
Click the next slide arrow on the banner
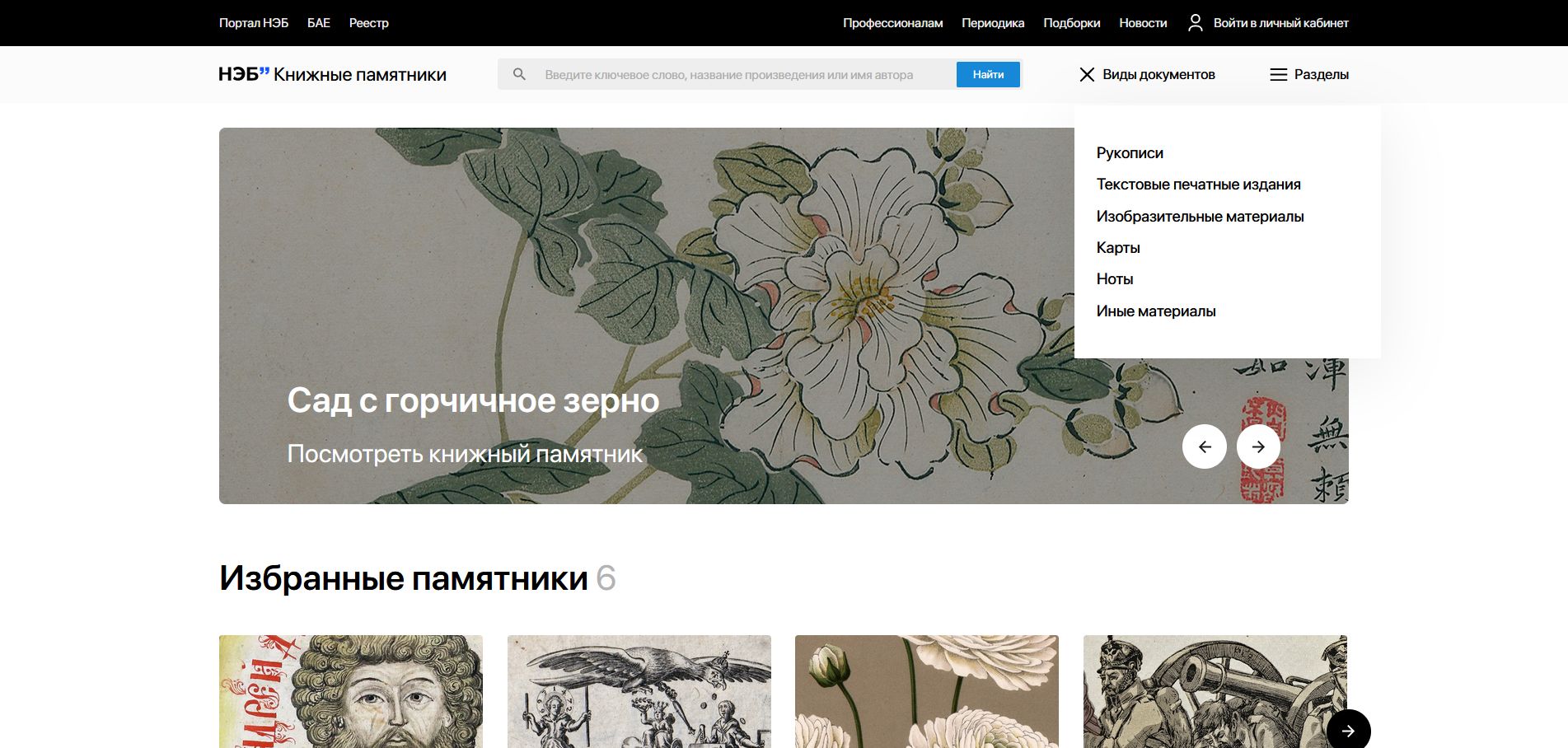tap(1259, 446)
